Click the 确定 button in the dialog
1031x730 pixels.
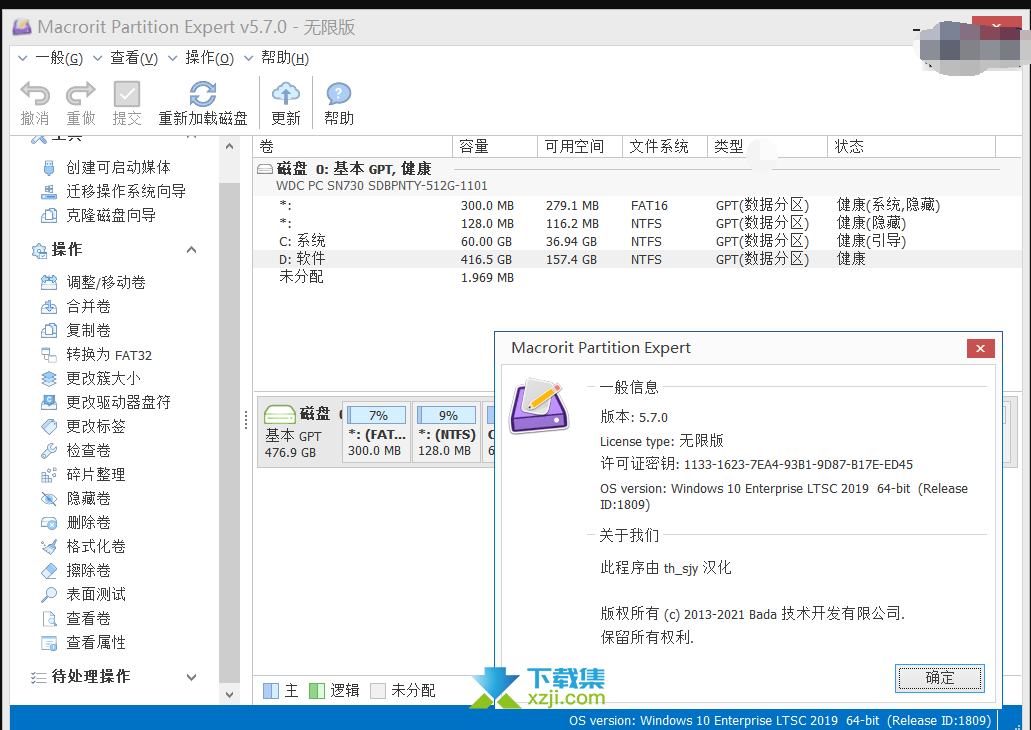[x=940, y=678]
